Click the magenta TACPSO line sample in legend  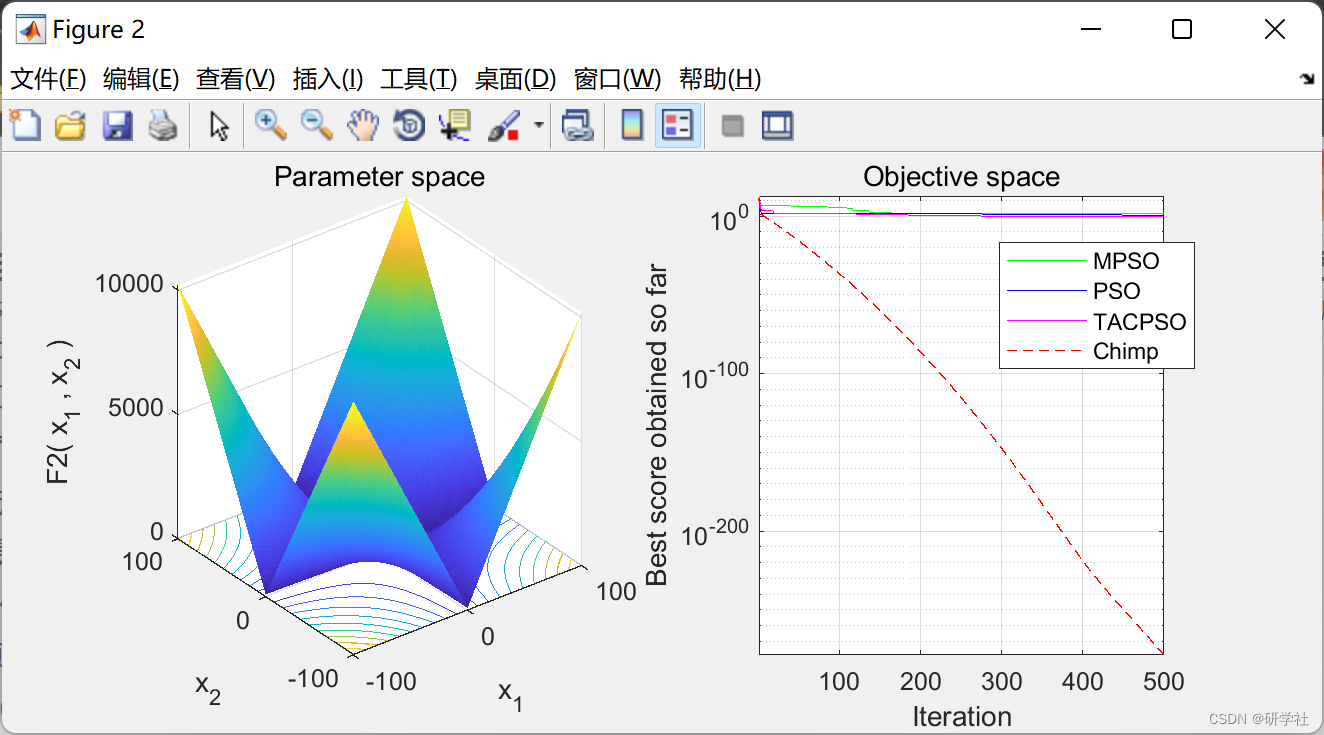click(x=1046, y=322)
